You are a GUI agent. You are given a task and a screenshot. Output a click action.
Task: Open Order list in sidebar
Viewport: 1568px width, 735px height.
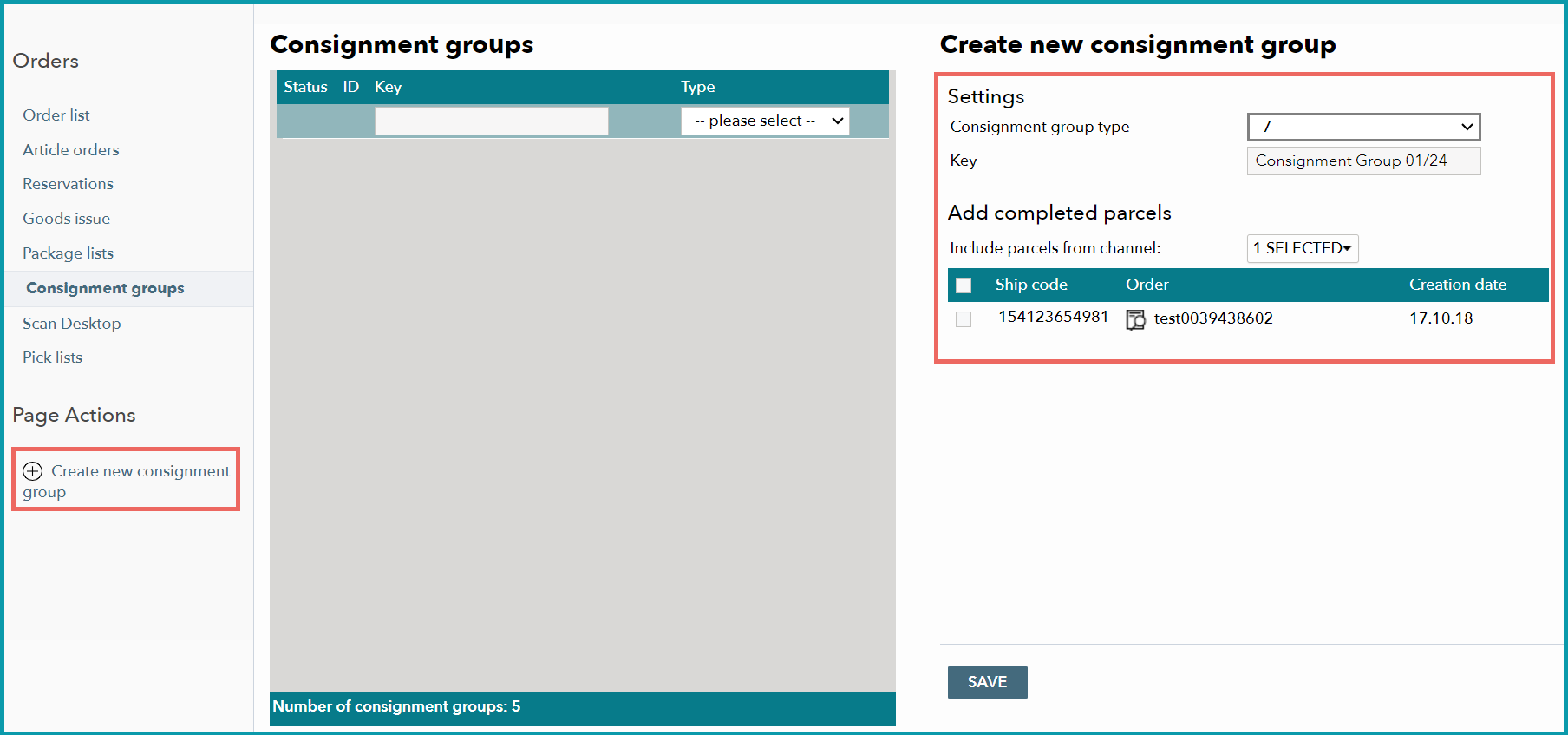56,115
